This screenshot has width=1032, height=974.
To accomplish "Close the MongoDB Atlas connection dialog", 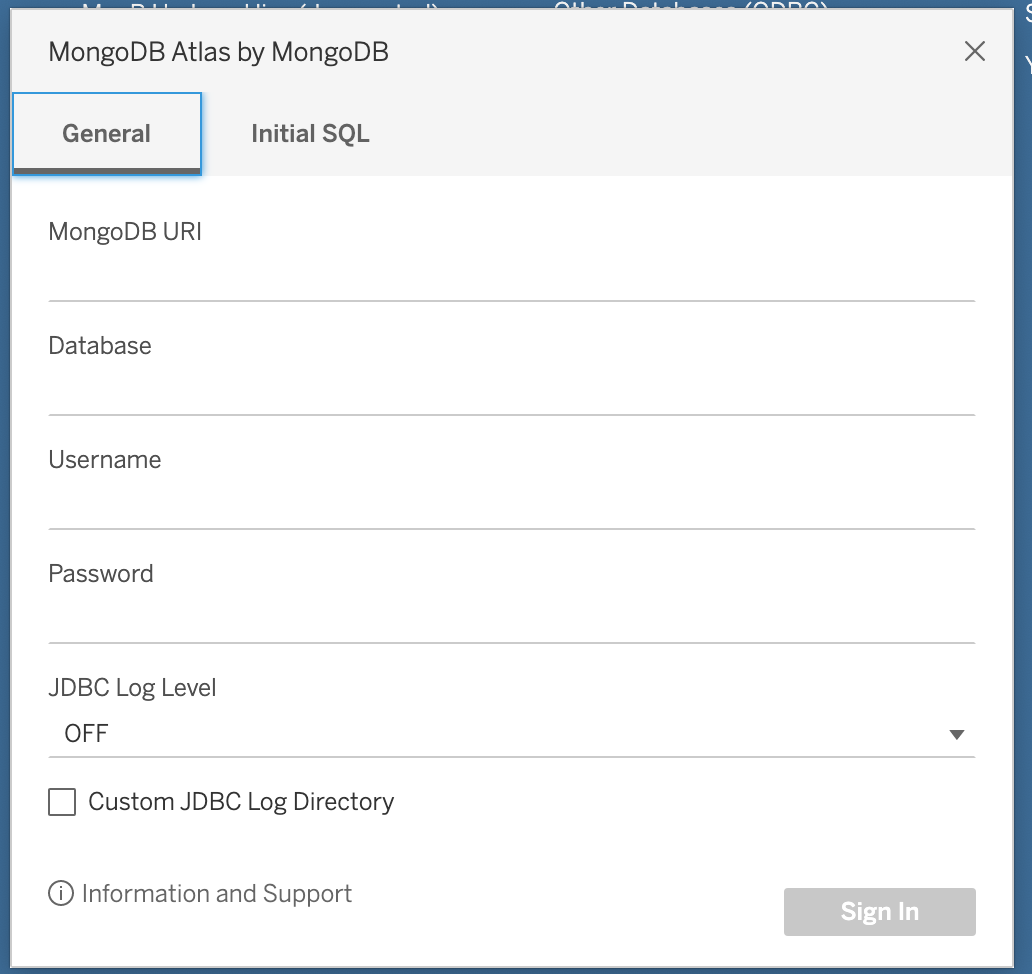I will [974, 52].
